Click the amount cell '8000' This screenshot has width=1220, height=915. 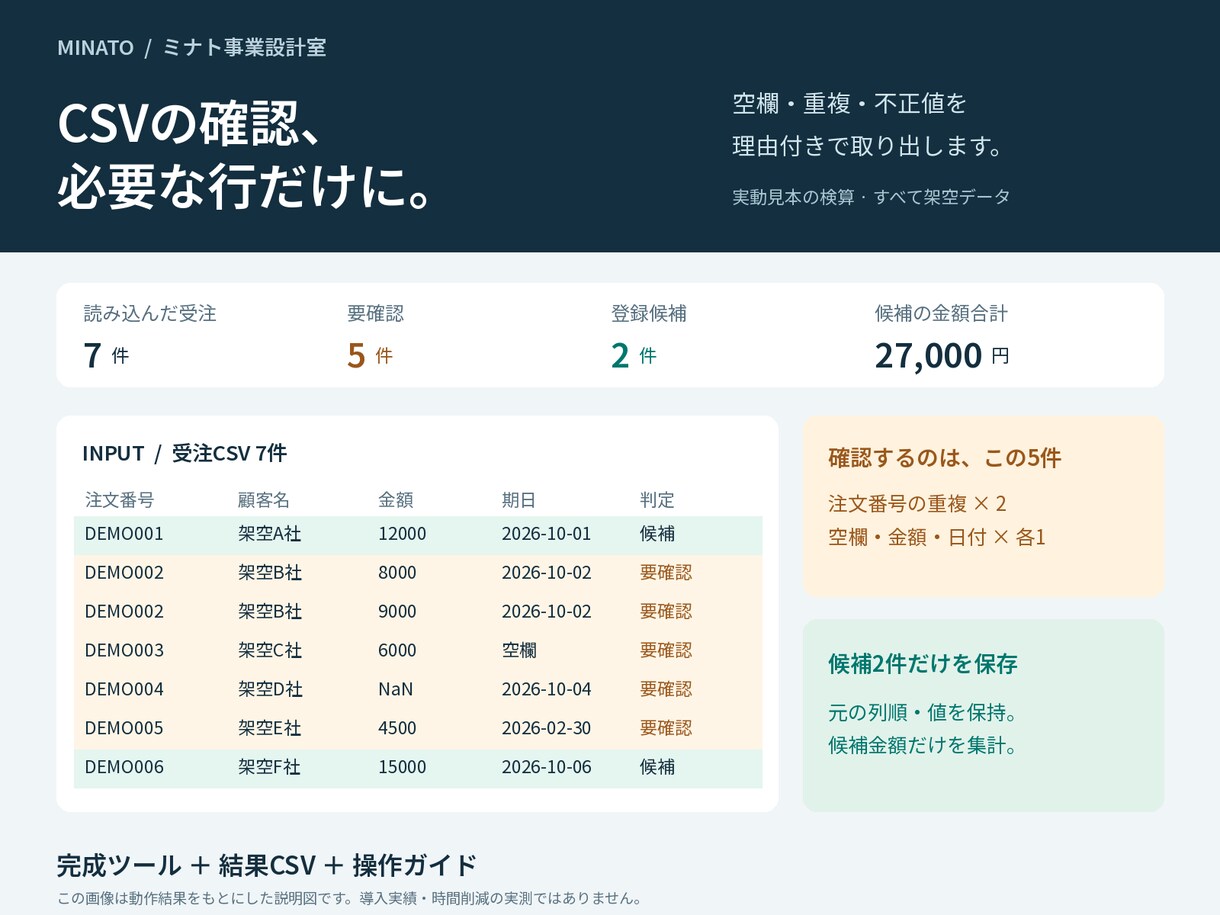397,573
